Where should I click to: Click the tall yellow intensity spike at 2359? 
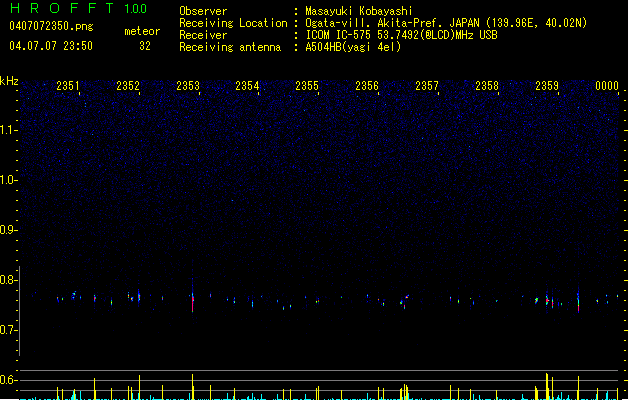pos(547,386)
